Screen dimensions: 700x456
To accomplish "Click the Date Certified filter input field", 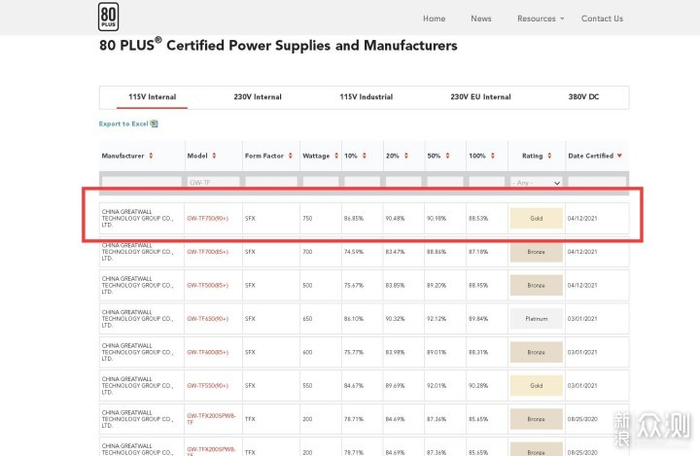I will pyautogui.click(x=597, y=183).
